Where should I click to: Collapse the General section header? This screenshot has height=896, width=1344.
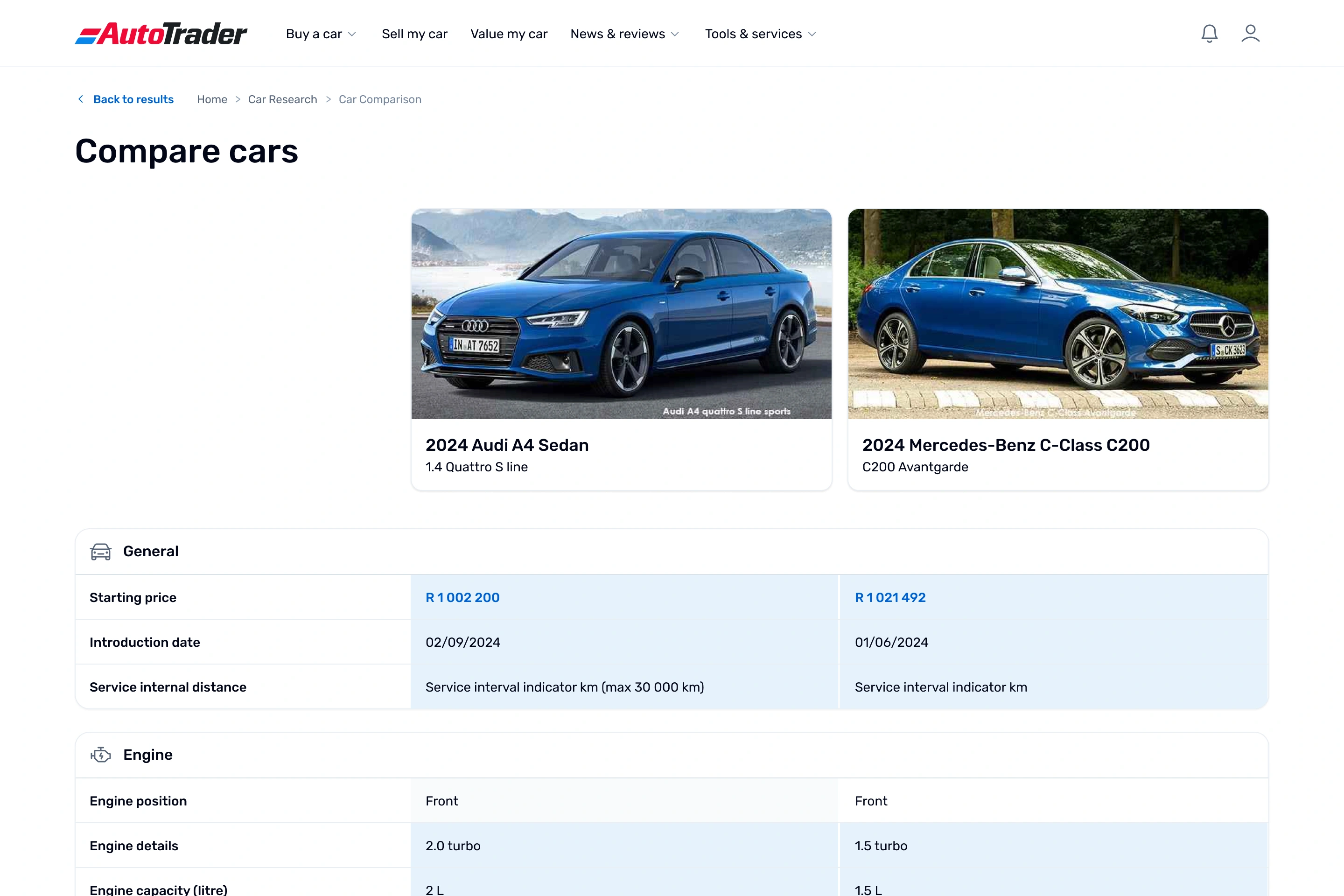point(672,552)
